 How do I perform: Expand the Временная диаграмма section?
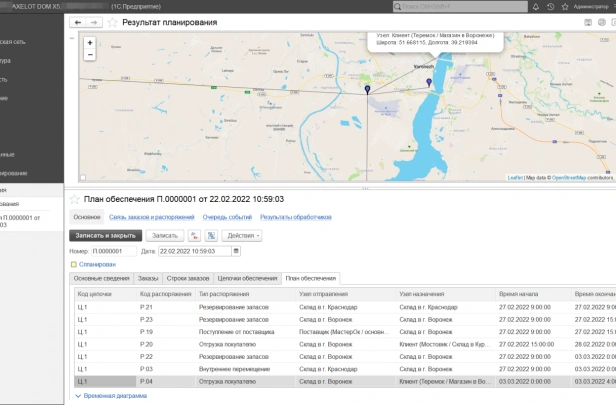click(112, 396)
